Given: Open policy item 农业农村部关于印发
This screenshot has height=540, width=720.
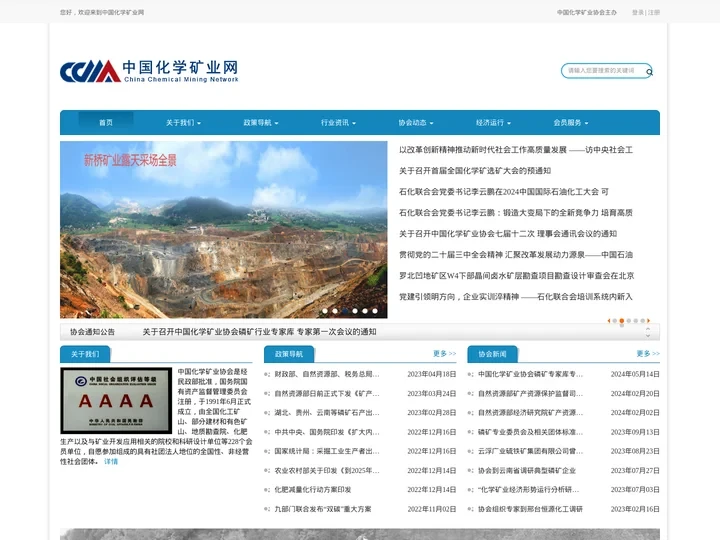Looking at the screenshot, I should tap(327, 471).
